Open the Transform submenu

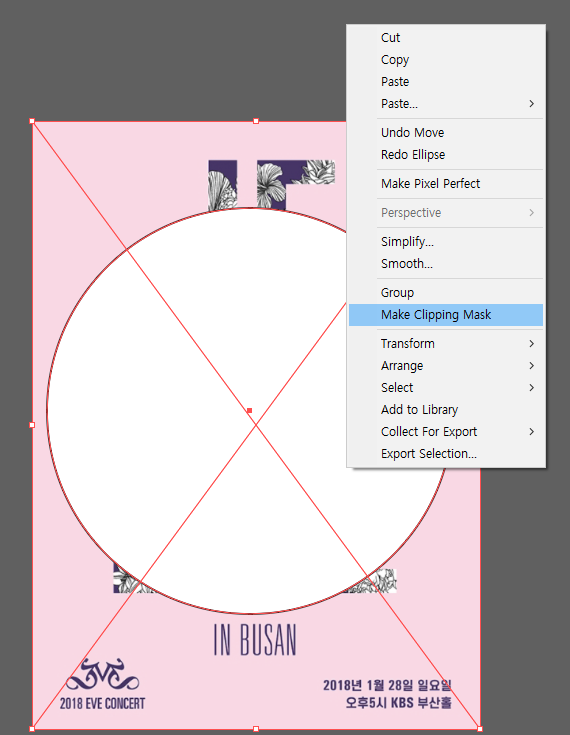point(446,344)
